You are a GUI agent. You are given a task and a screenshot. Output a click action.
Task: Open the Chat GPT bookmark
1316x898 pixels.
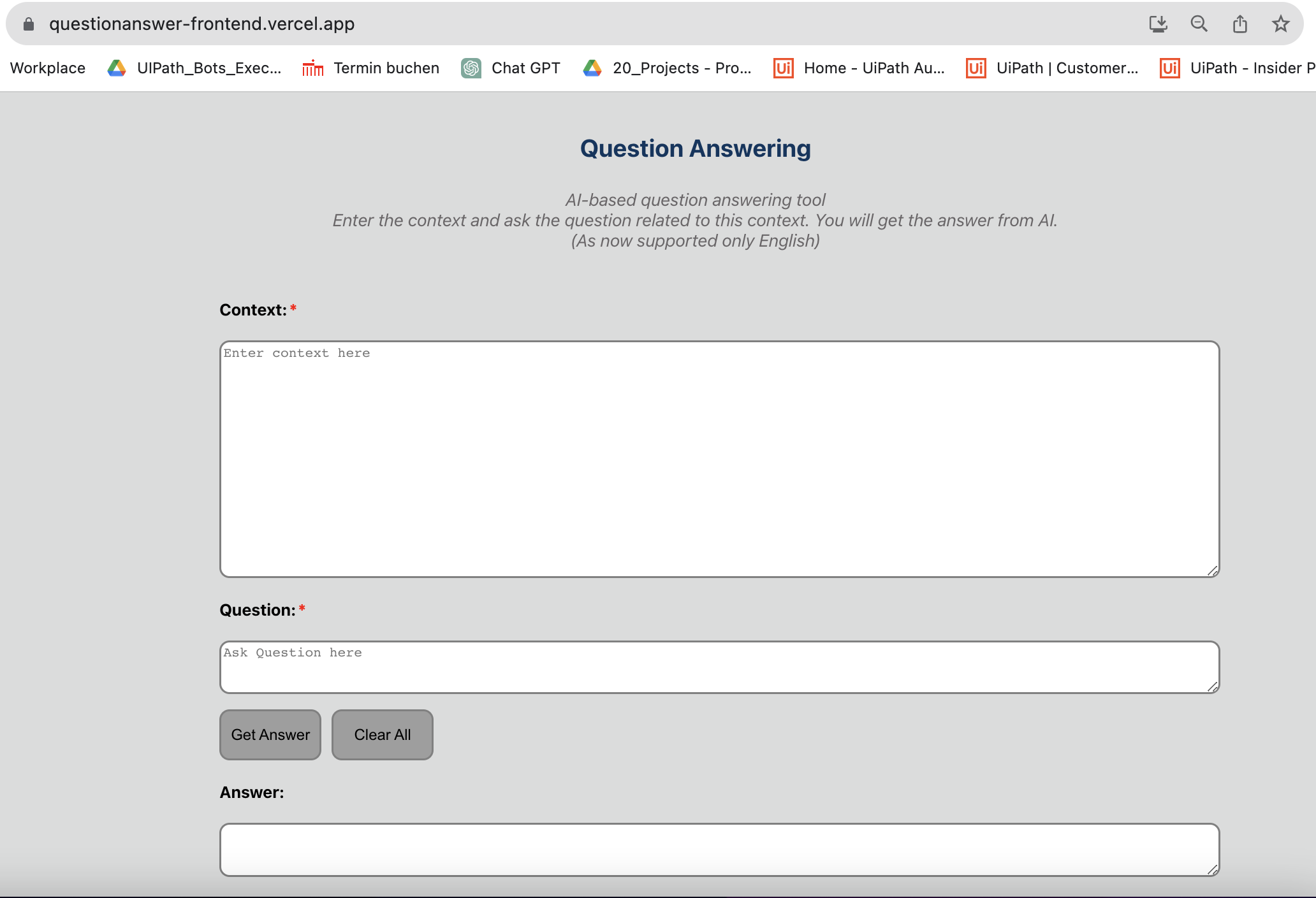525,68
